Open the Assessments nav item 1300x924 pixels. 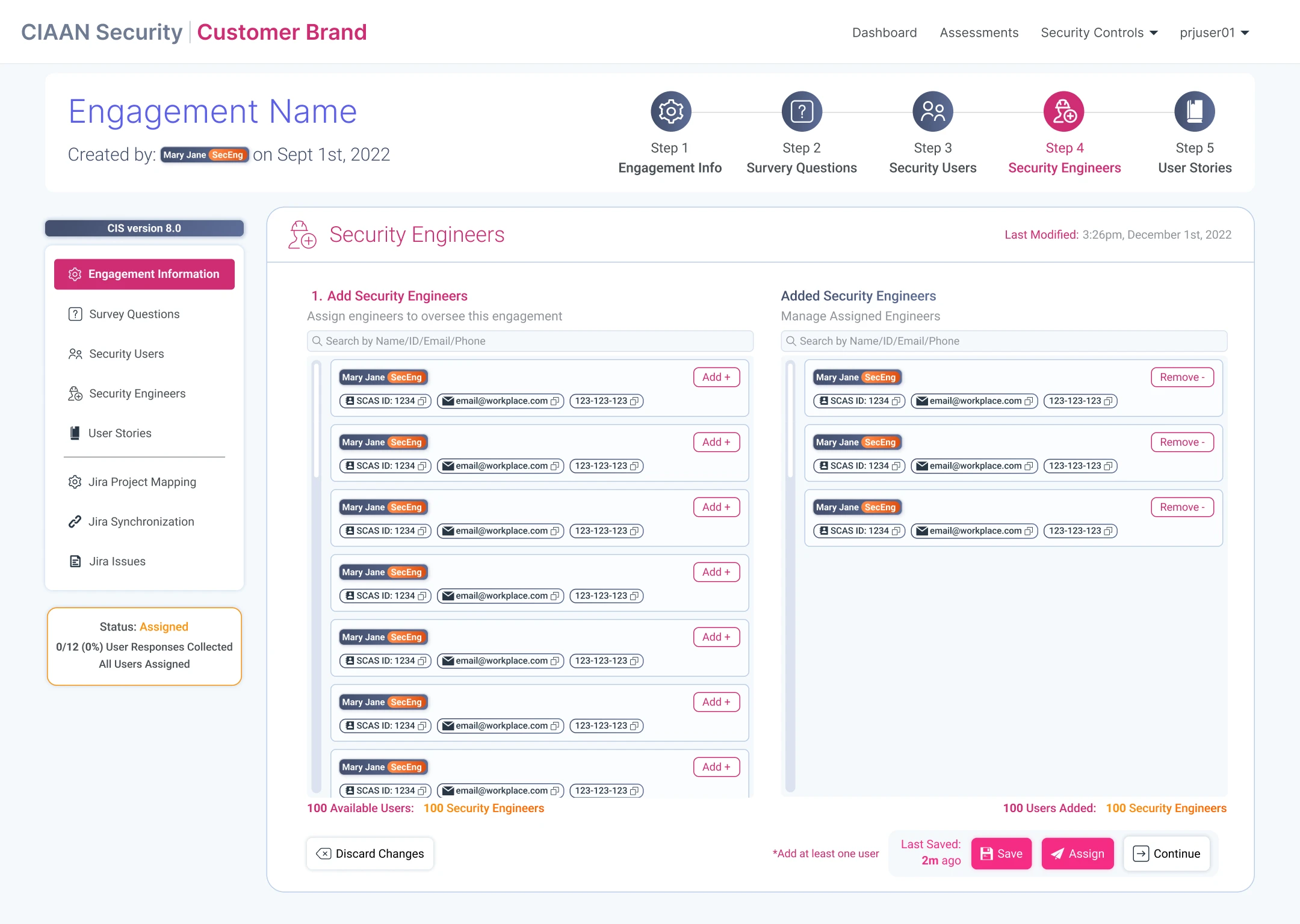(x=979, y=32)
